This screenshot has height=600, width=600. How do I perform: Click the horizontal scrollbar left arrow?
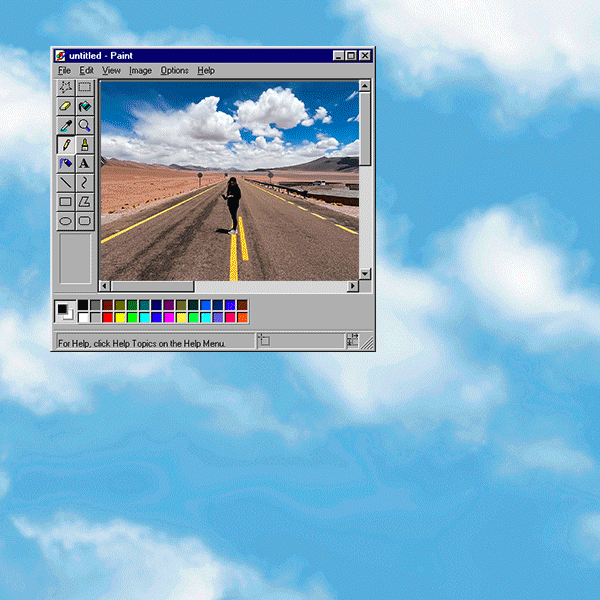point(105,286)
